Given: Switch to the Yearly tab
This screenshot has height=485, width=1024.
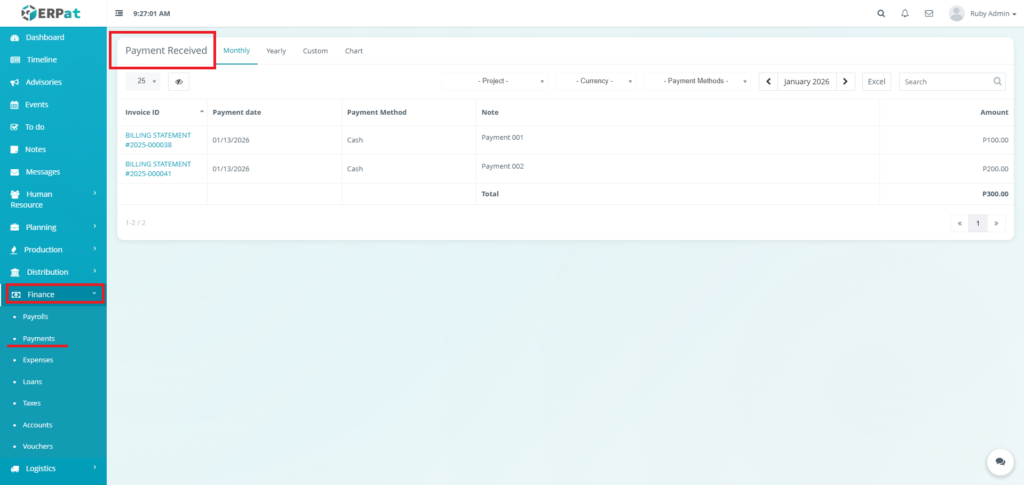Looking at the screenshot, I should [x=276, y=51].
